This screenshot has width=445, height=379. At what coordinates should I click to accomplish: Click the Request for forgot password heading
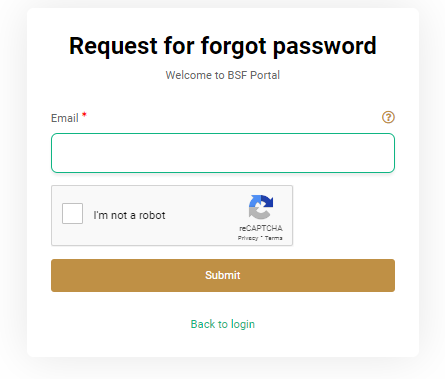(x=223, y=46)
